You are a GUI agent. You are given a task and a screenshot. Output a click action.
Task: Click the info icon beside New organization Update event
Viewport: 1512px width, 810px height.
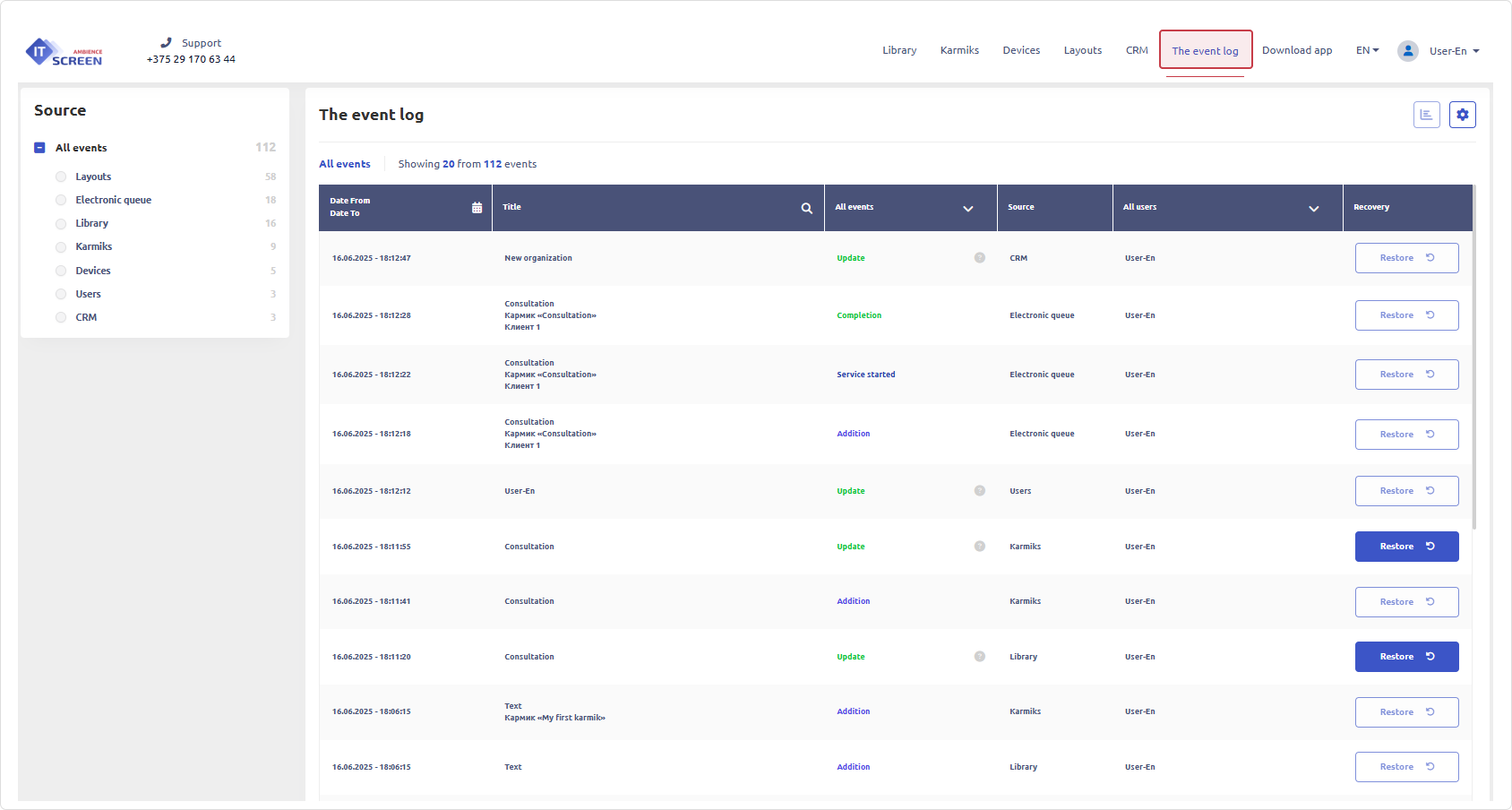click(980, 257)
